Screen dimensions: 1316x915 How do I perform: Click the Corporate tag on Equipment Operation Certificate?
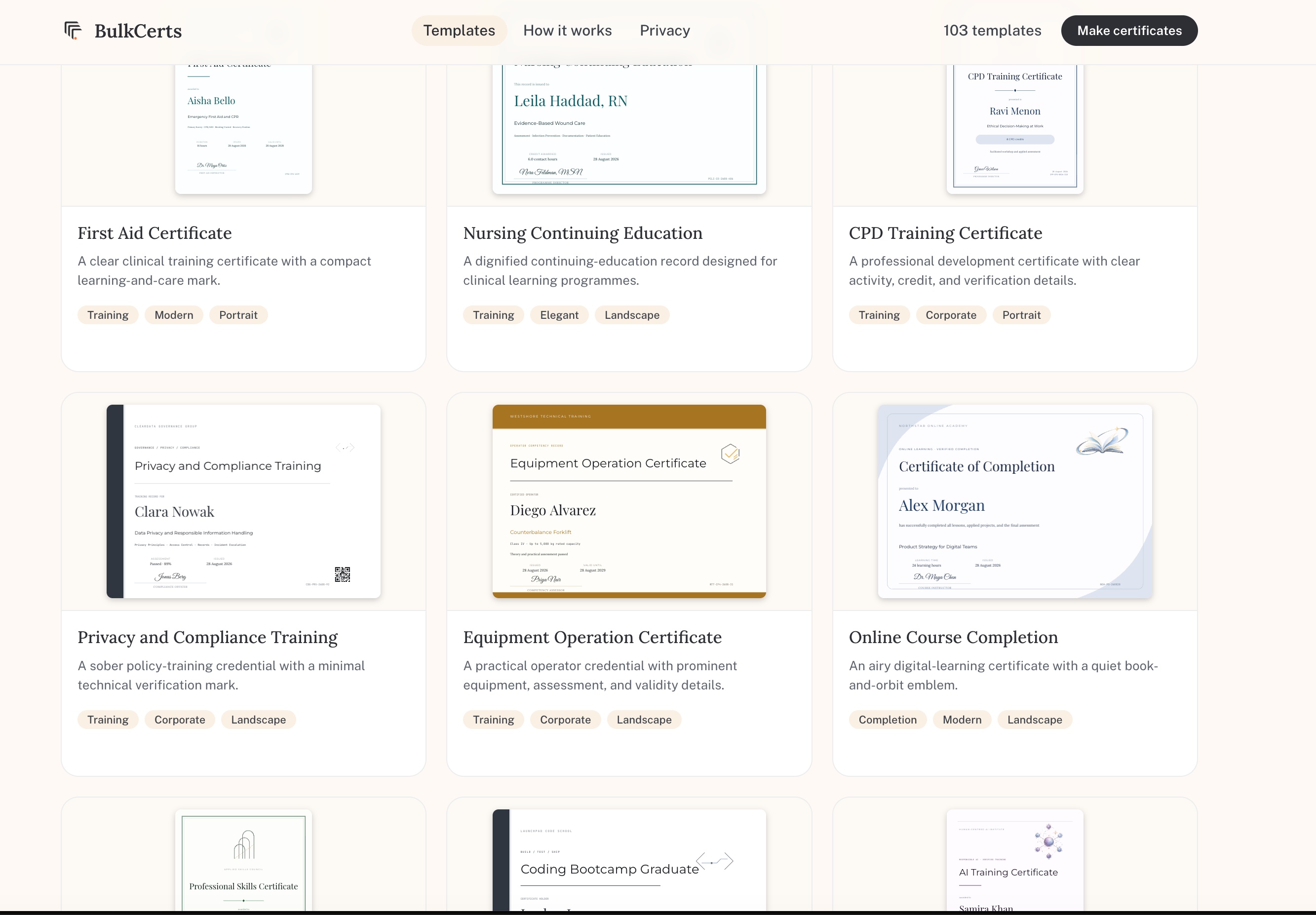[566, 720]
